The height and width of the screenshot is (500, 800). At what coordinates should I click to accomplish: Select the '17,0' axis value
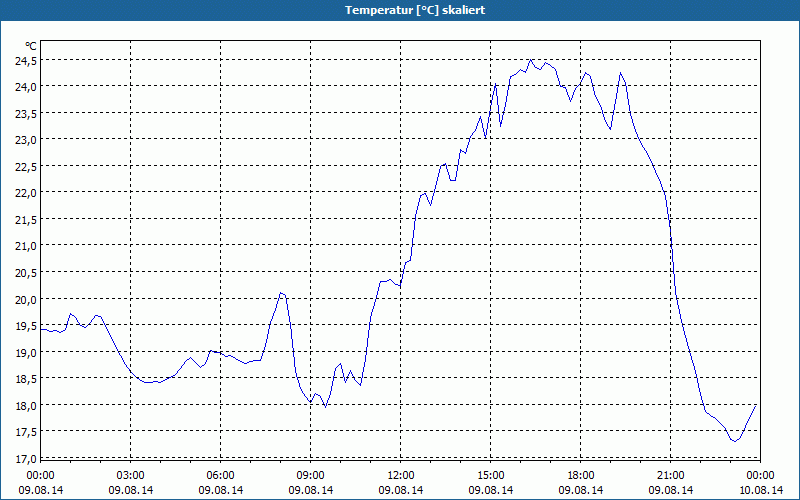[26, 459]
